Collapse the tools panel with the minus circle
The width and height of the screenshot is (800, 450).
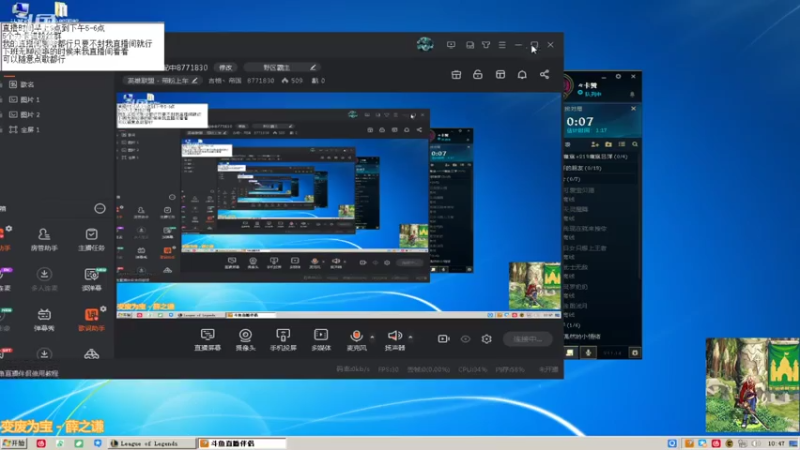pos(99,209)
